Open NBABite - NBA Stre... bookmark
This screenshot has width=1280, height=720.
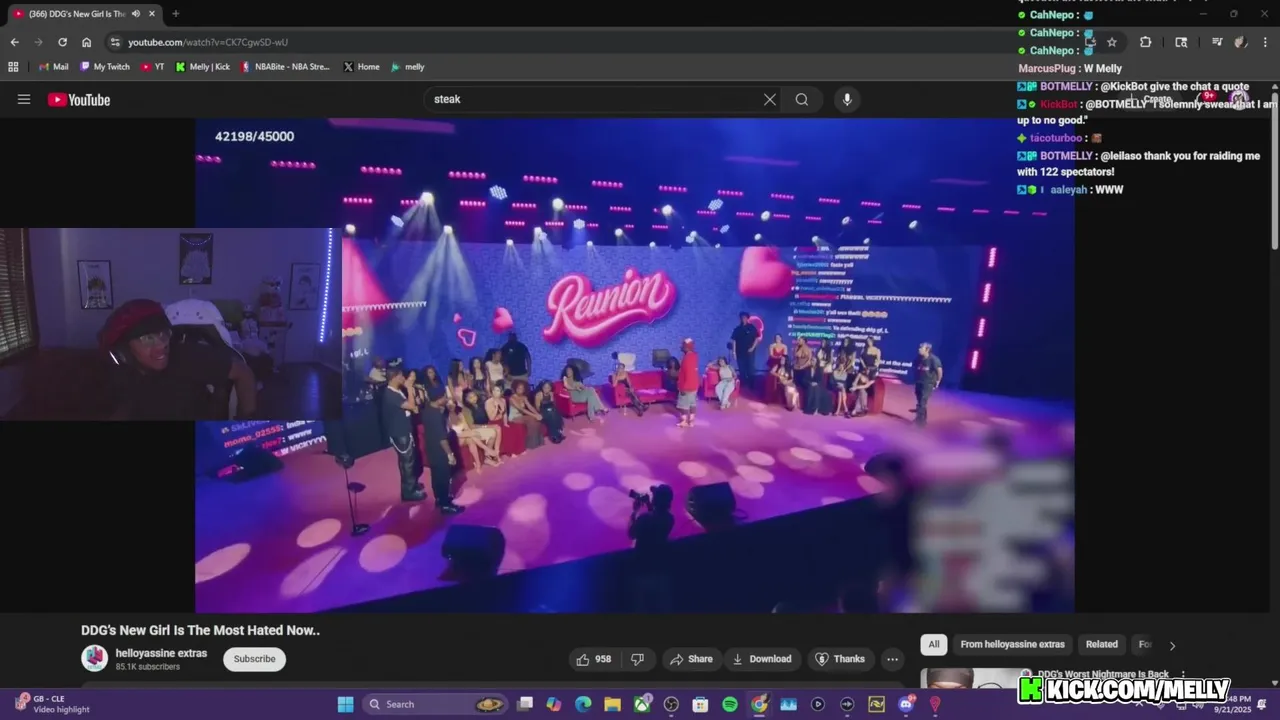coord(285,67)
